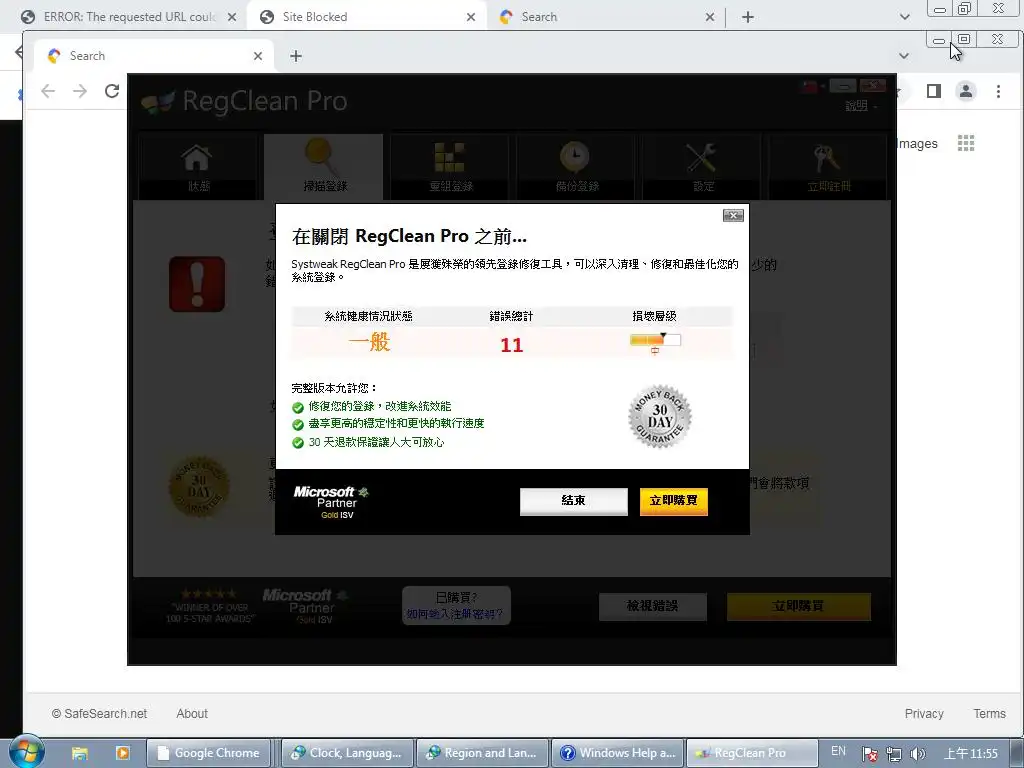Switch to the Region and Language taskbar button
Screen dimensions: 1024x768
pos(483,753)
